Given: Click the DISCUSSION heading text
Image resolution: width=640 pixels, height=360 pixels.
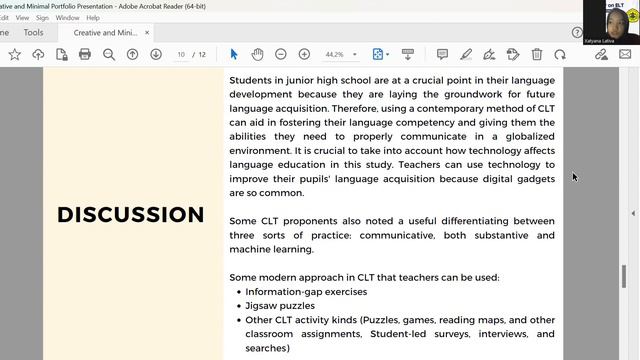Looking at the screenshot, I should pos(130,214).
